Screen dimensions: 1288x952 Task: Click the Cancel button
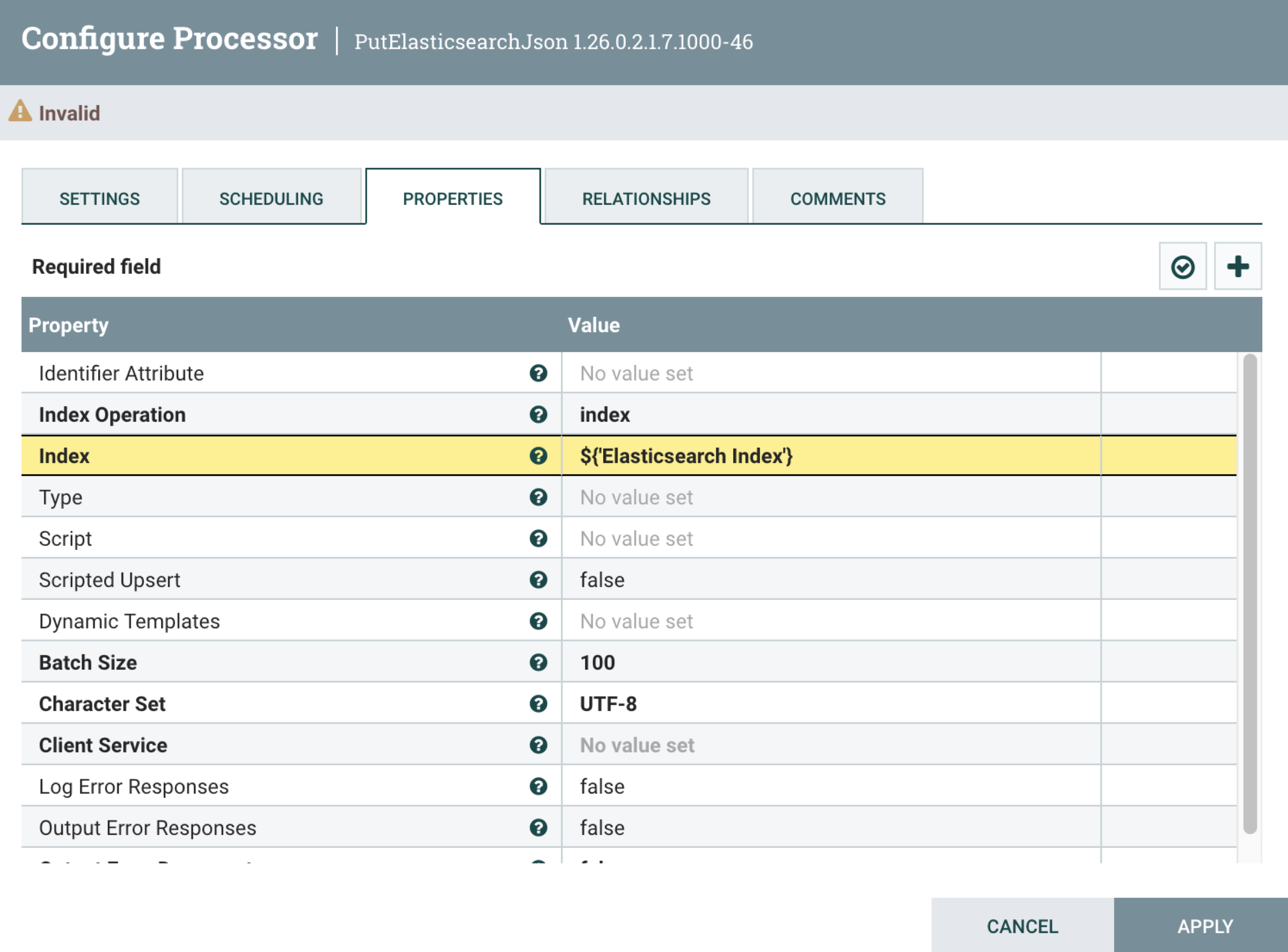1022,926
